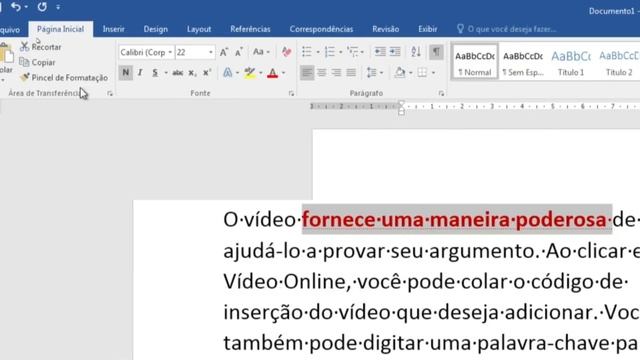Click the increase indent icon
Viewport: 640px width, 360px height.
coord(395,52)
